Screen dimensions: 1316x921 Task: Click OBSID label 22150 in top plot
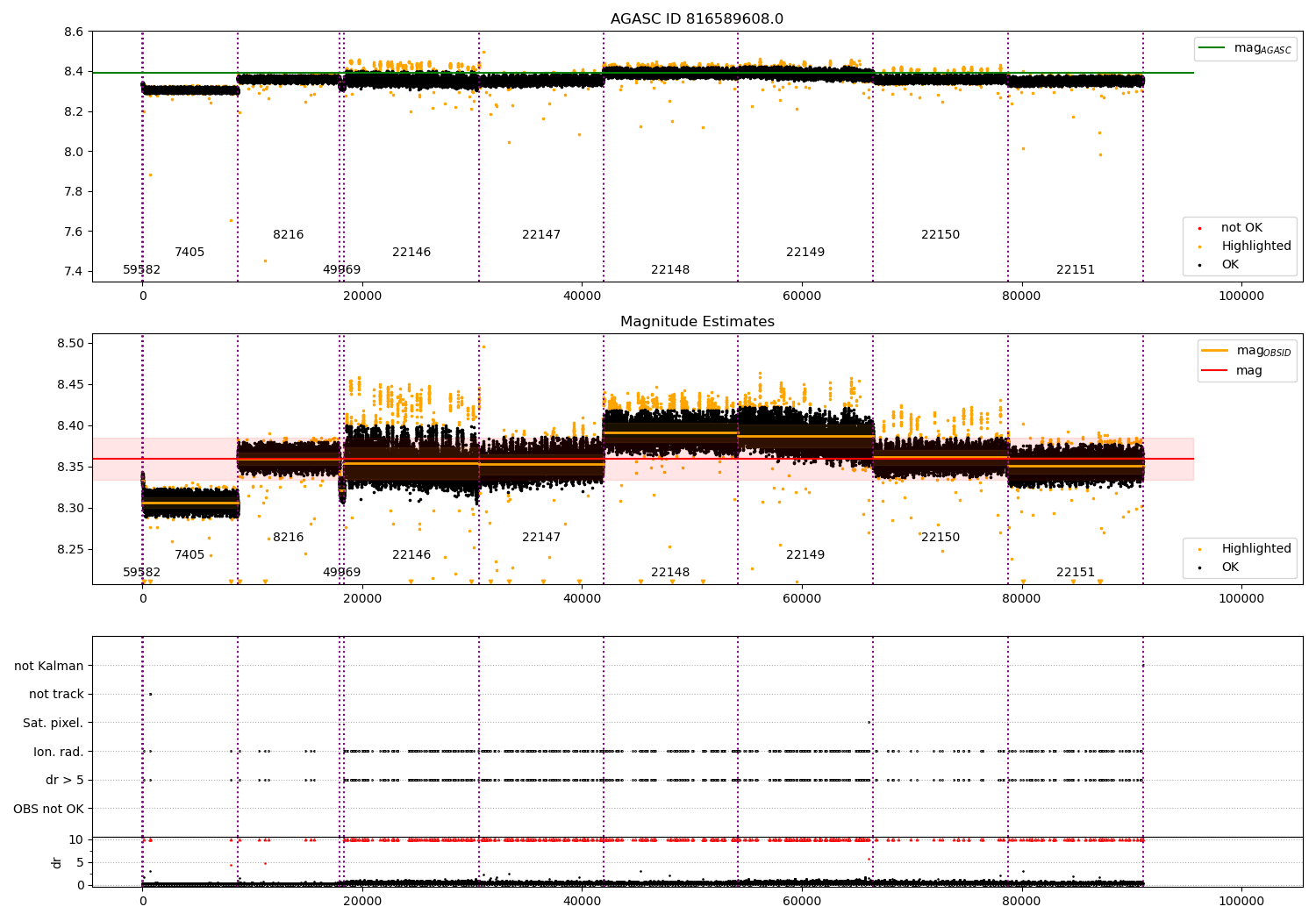tap(941, 235)
